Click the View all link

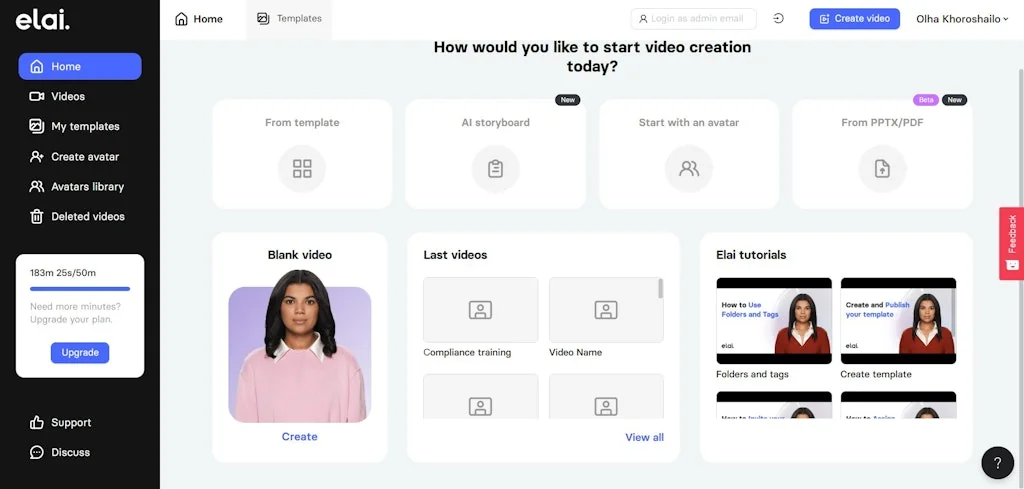[644, 437]
